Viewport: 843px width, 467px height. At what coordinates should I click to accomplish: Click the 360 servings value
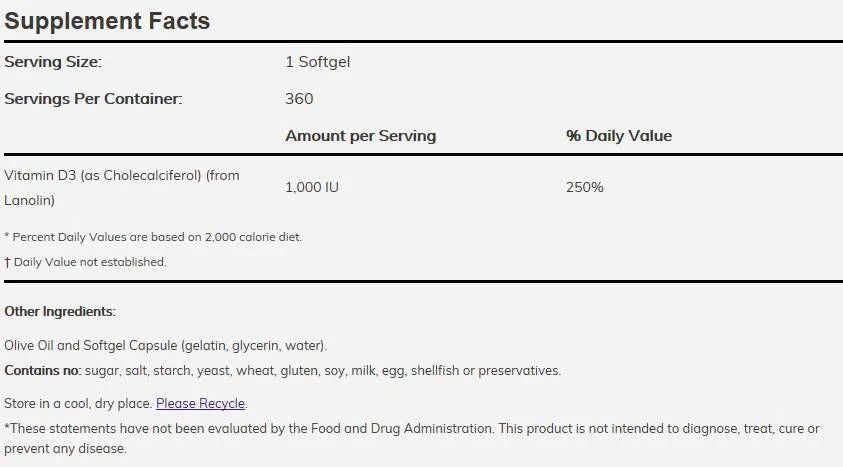point(299,99)
